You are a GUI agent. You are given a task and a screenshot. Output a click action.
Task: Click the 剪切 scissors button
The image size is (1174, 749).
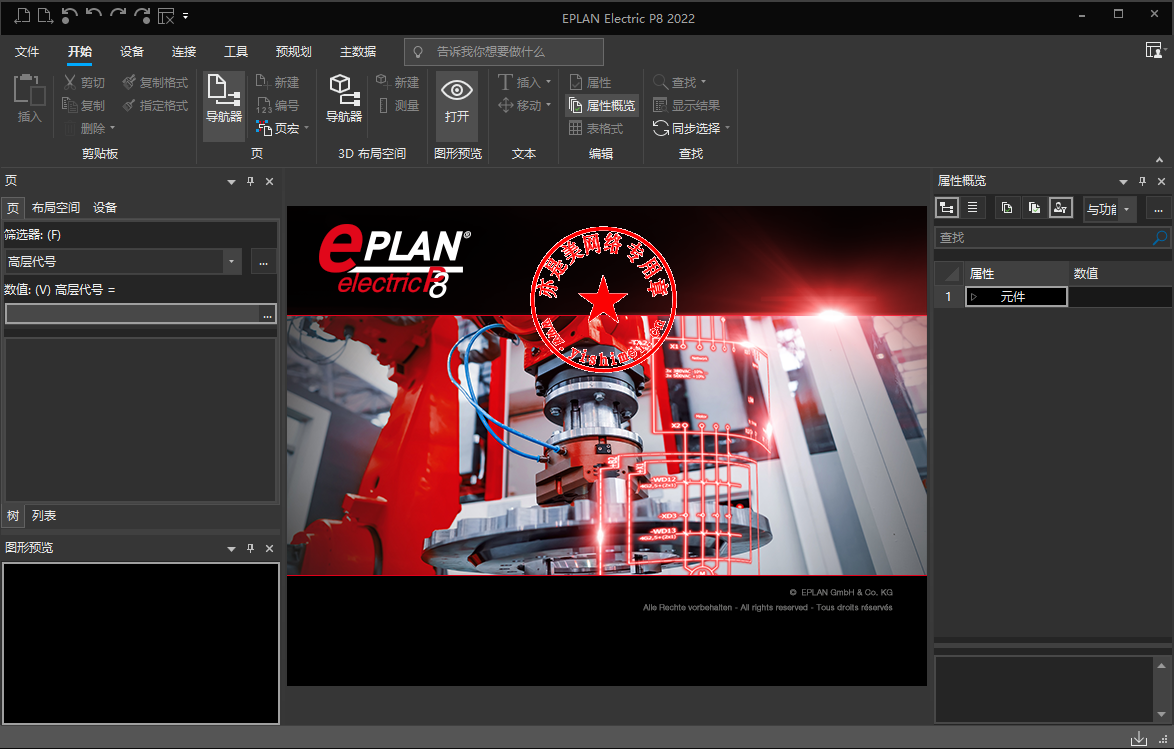[x=84, y=82]
